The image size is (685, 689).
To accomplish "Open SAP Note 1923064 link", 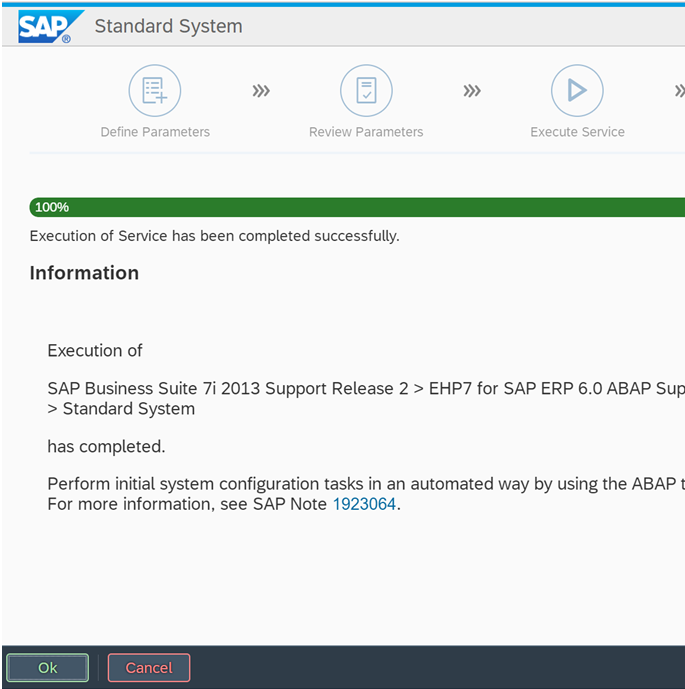I will pyautogui.click(x=364, y=504).
